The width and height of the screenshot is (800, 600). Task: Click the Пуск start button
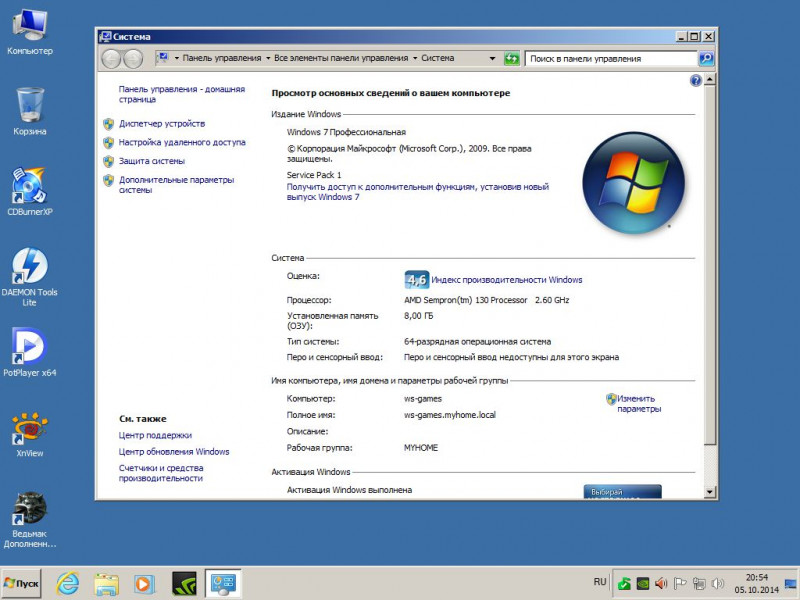pos(22,582)
